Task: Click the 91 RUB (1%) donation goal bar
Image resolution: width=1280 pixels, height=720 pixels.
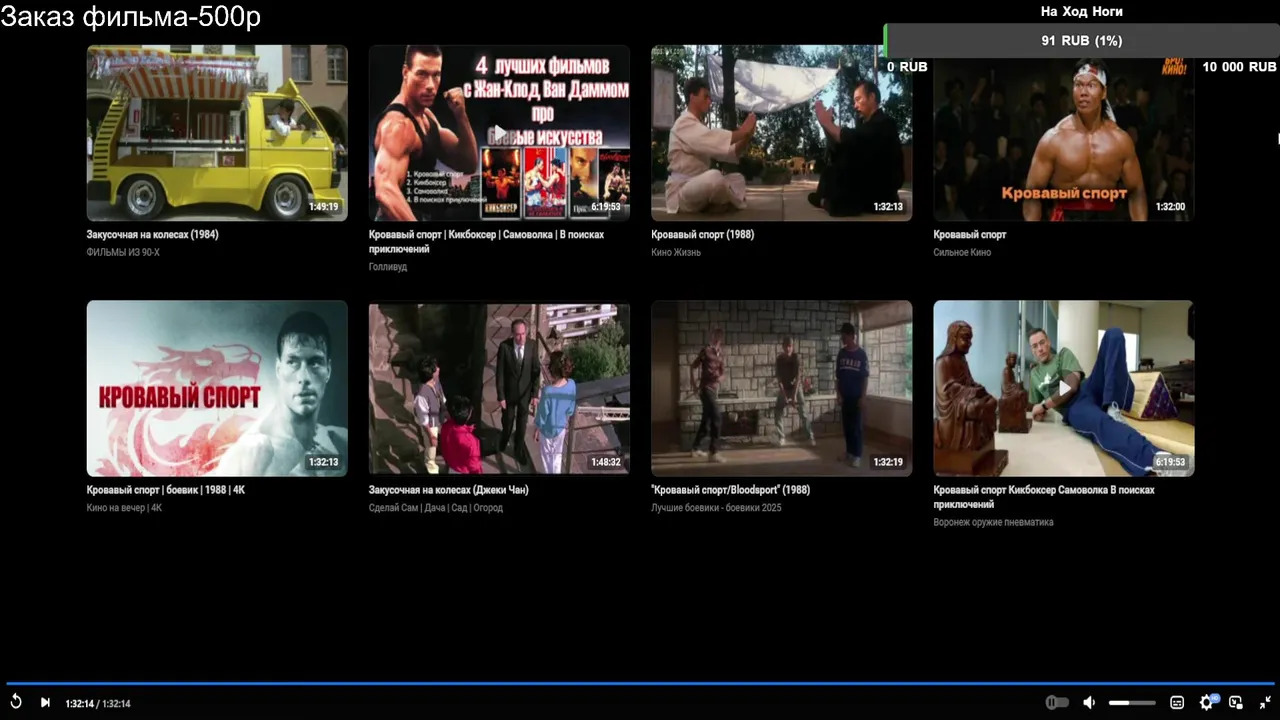Action: [x=1082, y=41]
